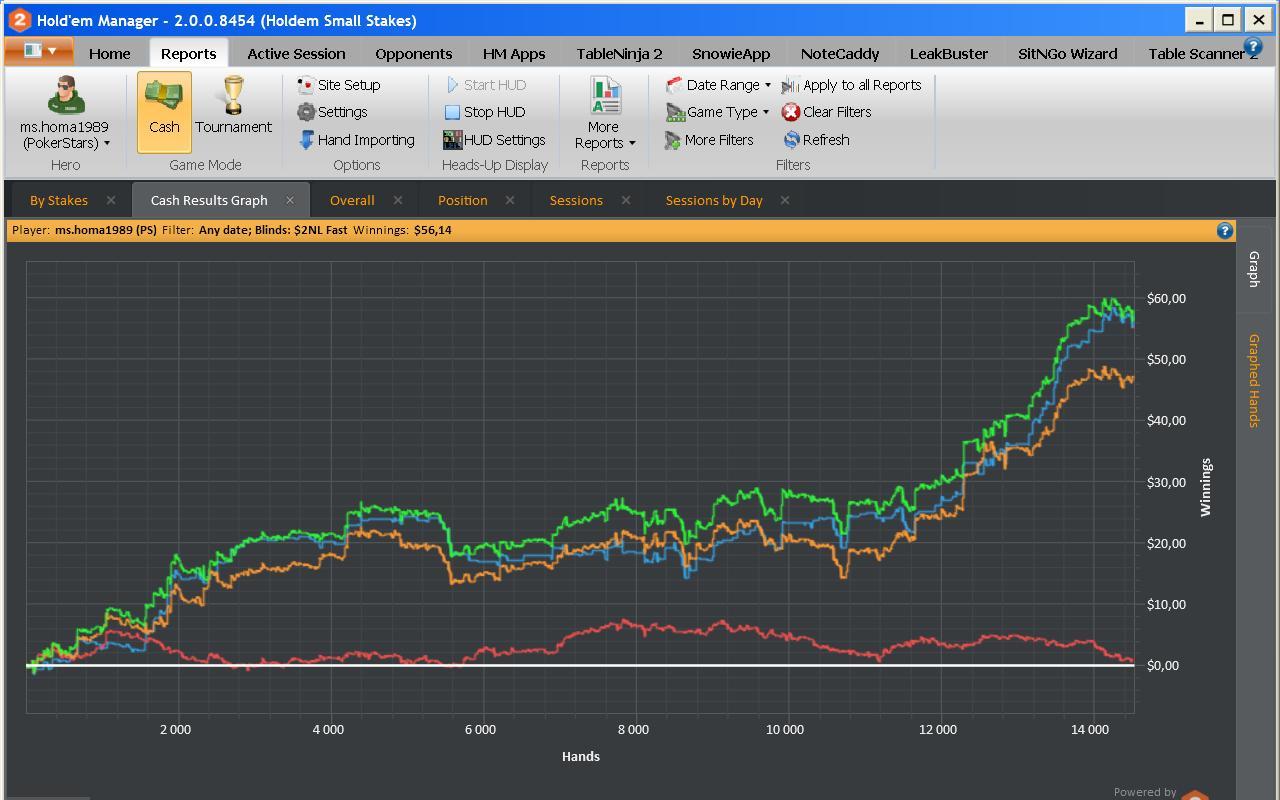Select Tournament game mode trophy
Screen dimensions: 1280x800
click(233, 106)
